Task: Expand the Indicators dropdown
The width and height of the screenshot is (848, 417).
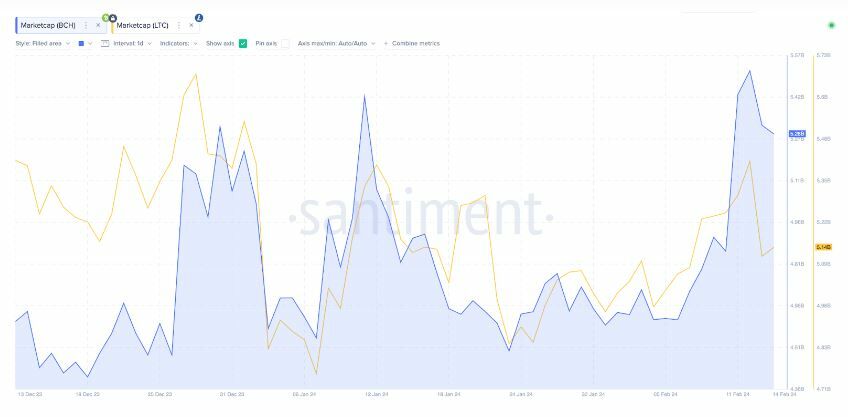Action: (178, 43)
